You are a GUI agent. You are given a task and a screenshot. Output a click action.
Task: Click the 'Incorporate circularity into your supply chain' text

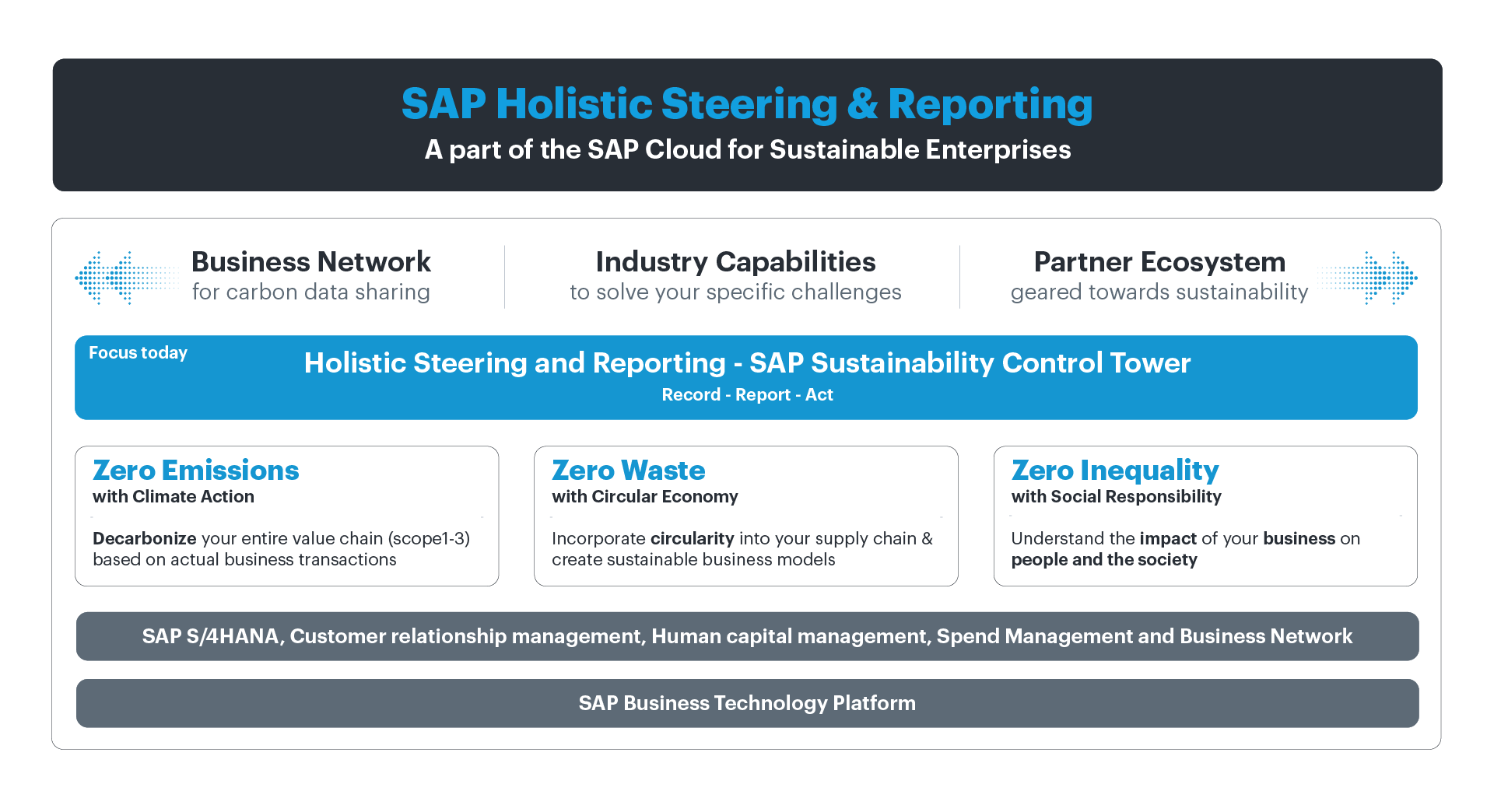(742, 549)
